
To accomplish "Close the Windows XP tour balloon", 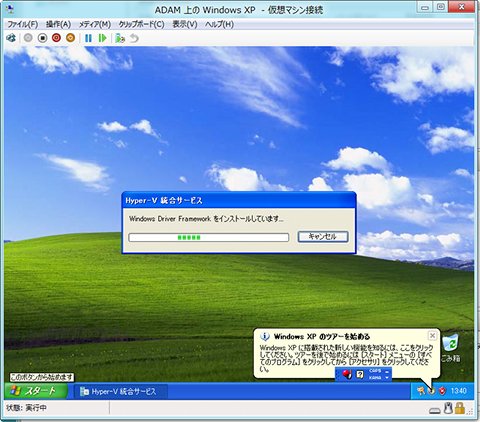I will coord(432,335).
